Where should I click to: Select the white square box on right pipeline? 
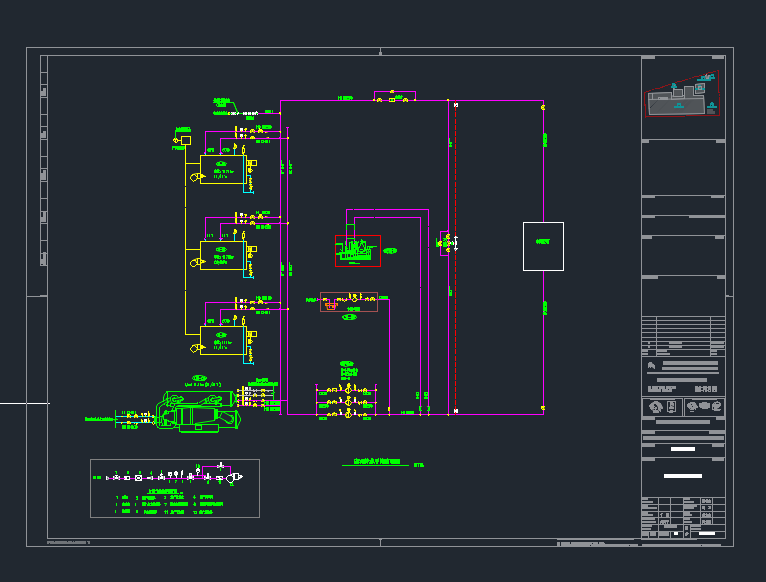[543, 246]
